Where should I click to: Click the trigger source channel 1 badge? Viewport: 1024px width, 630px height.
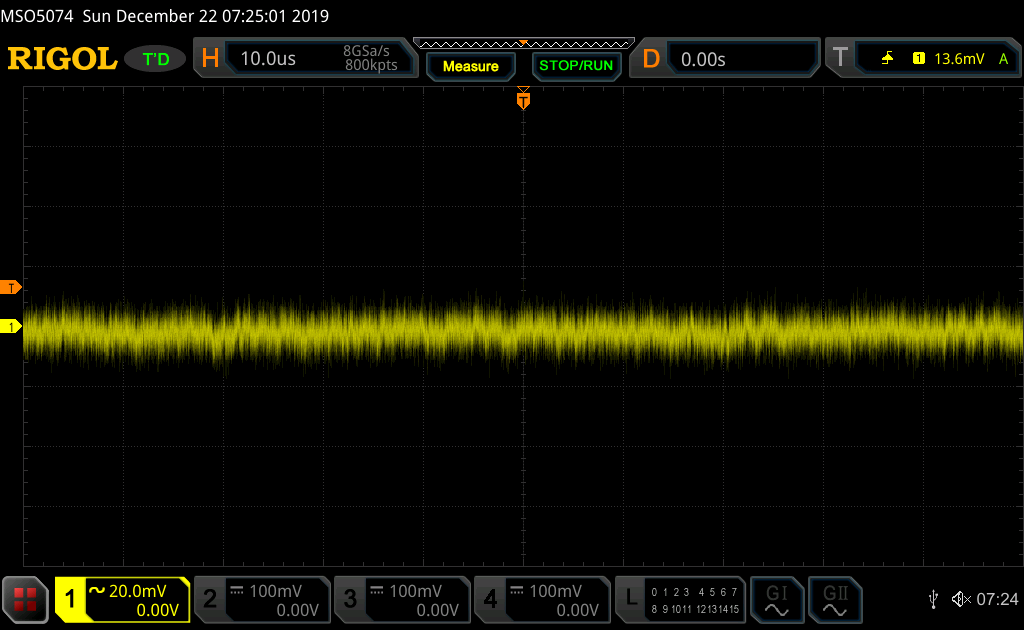pos(918,59)
